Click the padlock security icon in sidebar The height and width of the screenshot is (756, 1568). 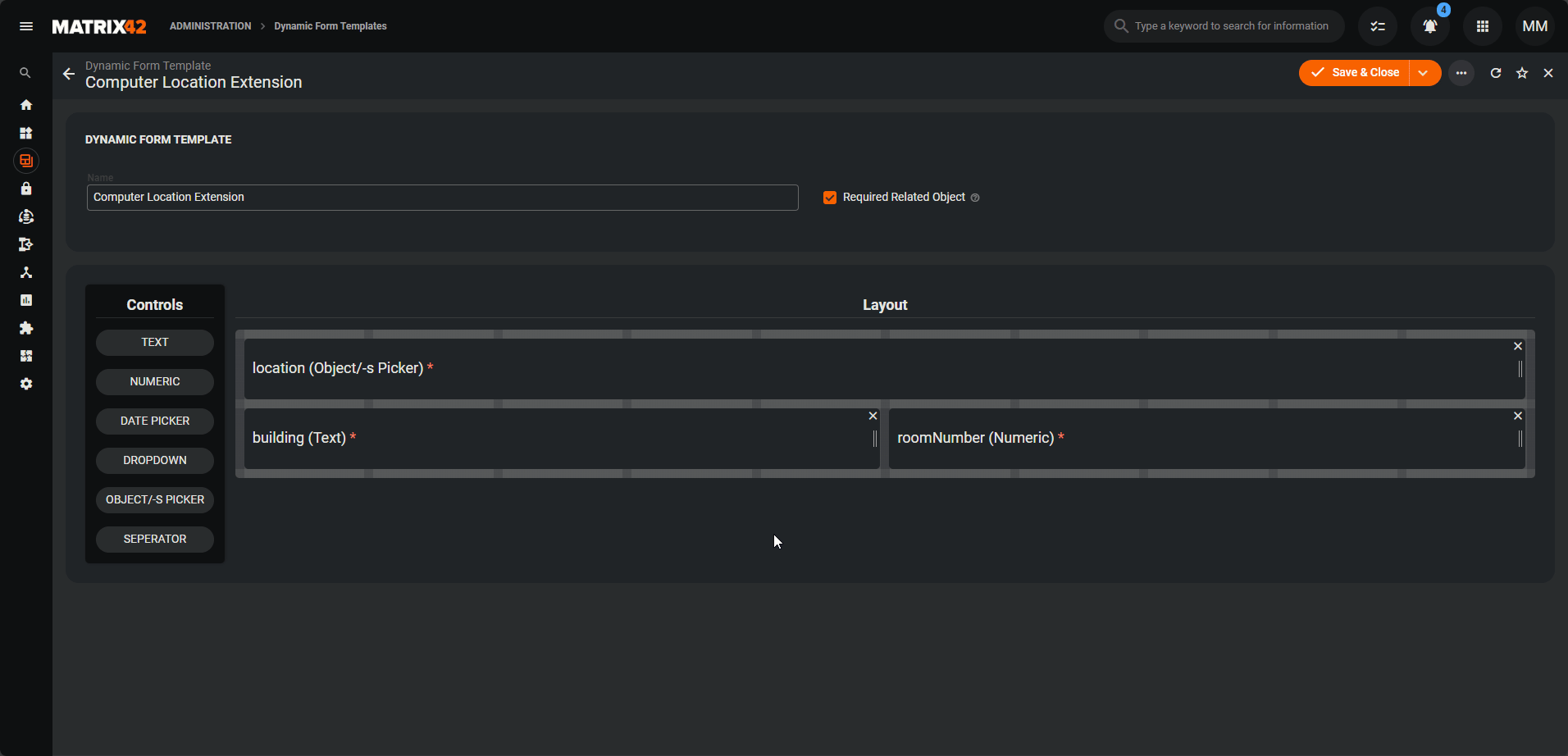[26, 189]
